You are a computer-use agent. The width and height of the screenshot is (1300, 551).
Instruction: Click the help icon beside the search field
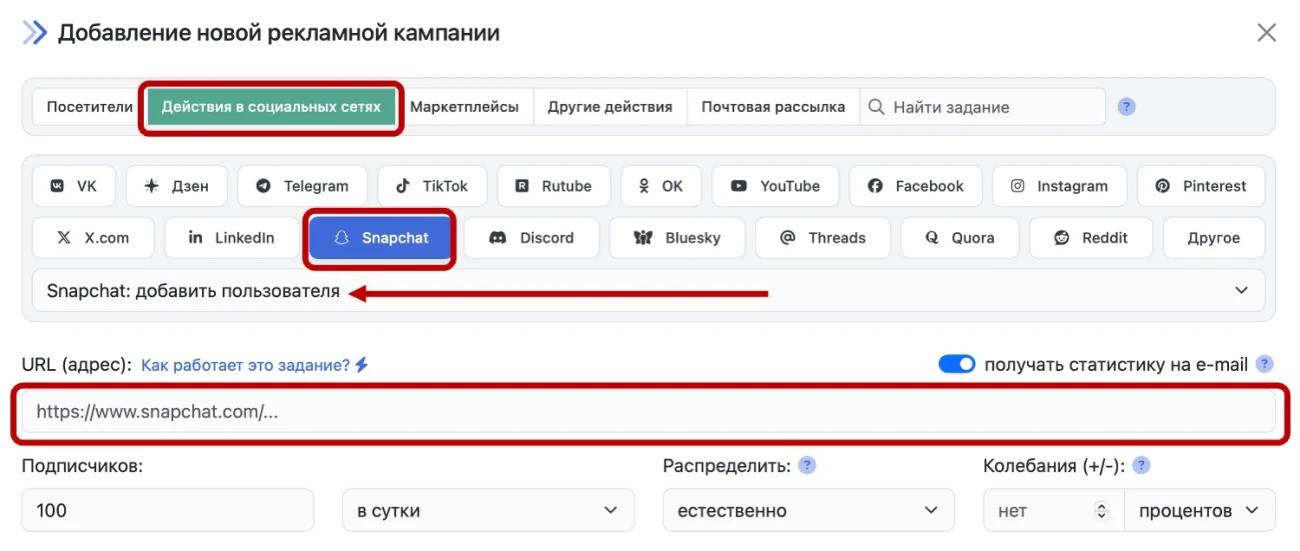(1126, 107)
